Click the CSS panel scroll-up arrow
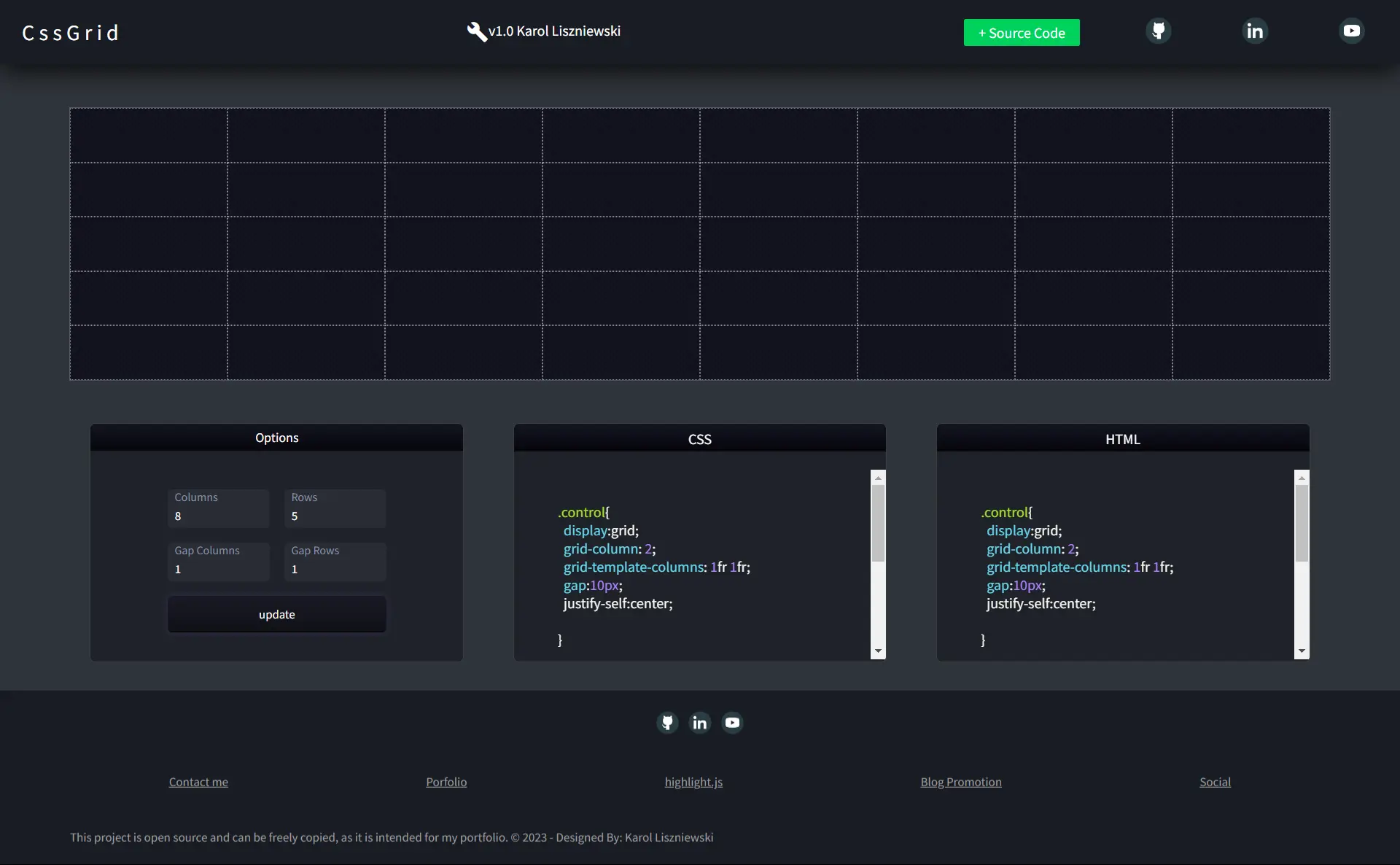 click(878, 478)
